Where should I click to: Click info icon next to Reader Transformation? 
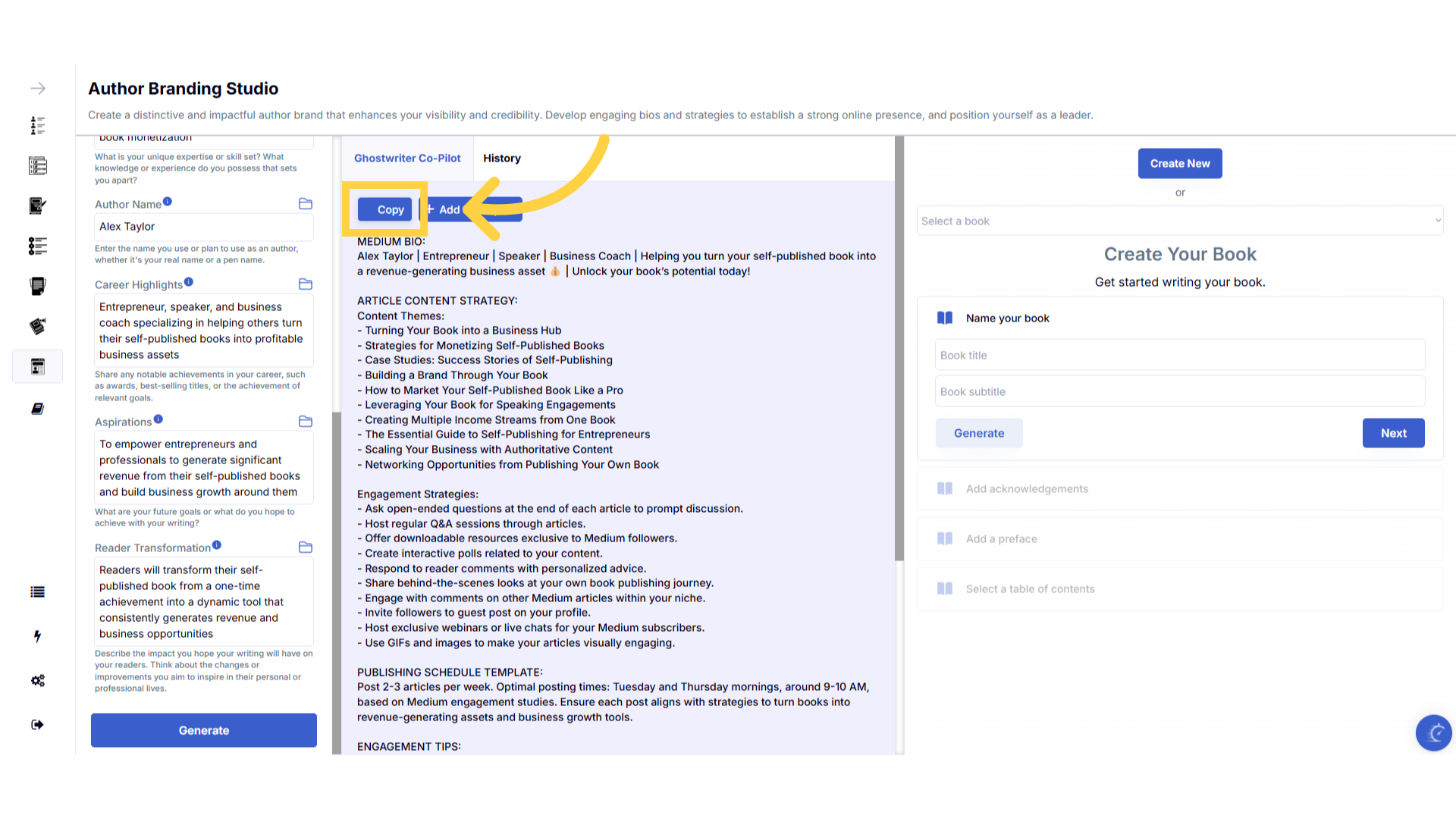pos(217,545)
